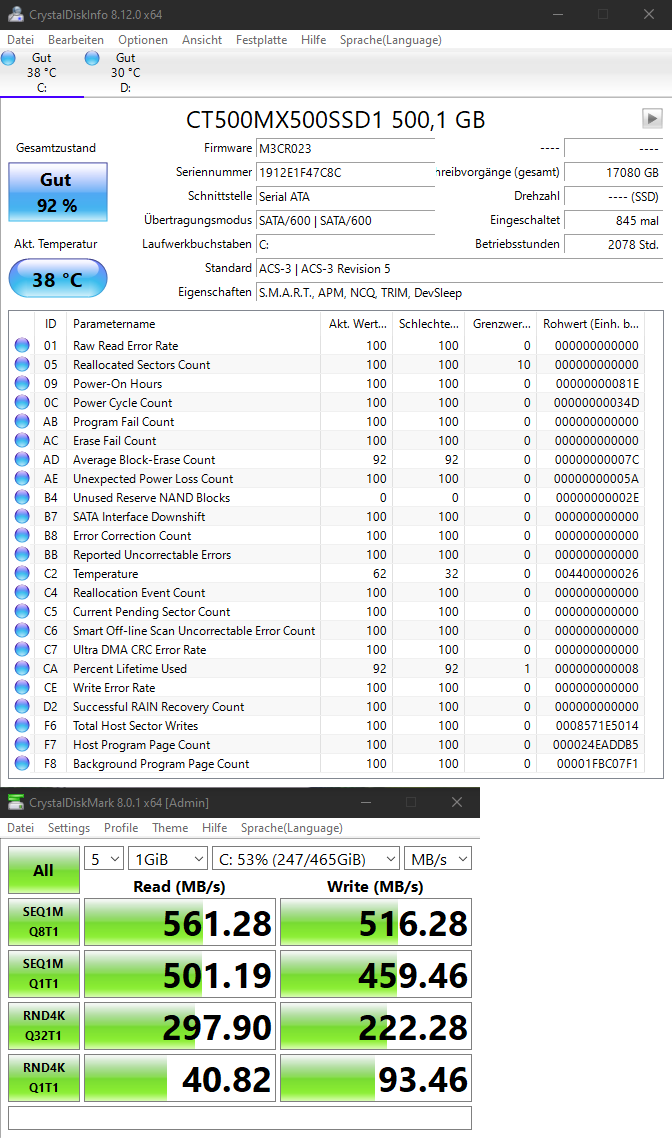Screen dimensions: 672x1138
Task: Open Bearbeiten menu in CrystalDiskInfo
Action: pyautogui.click(x=75, y=40)
